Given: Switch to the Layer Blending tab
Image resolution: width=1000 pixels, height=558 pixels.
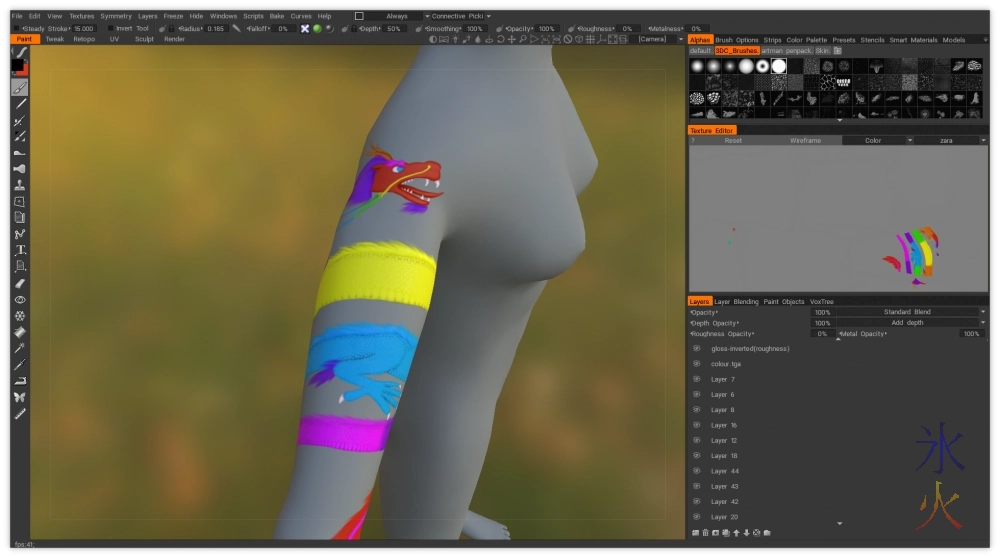Looking at the screenshot, I should (736, 301).
